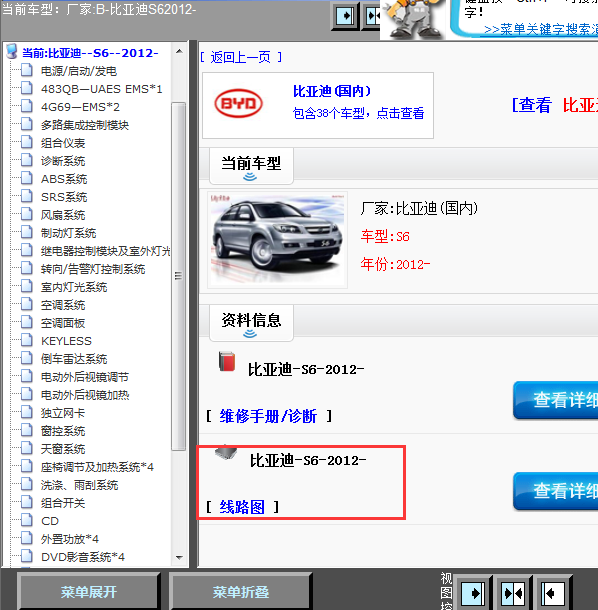Click the bottom view-control left-arrow icon

[x=553, y=593]
